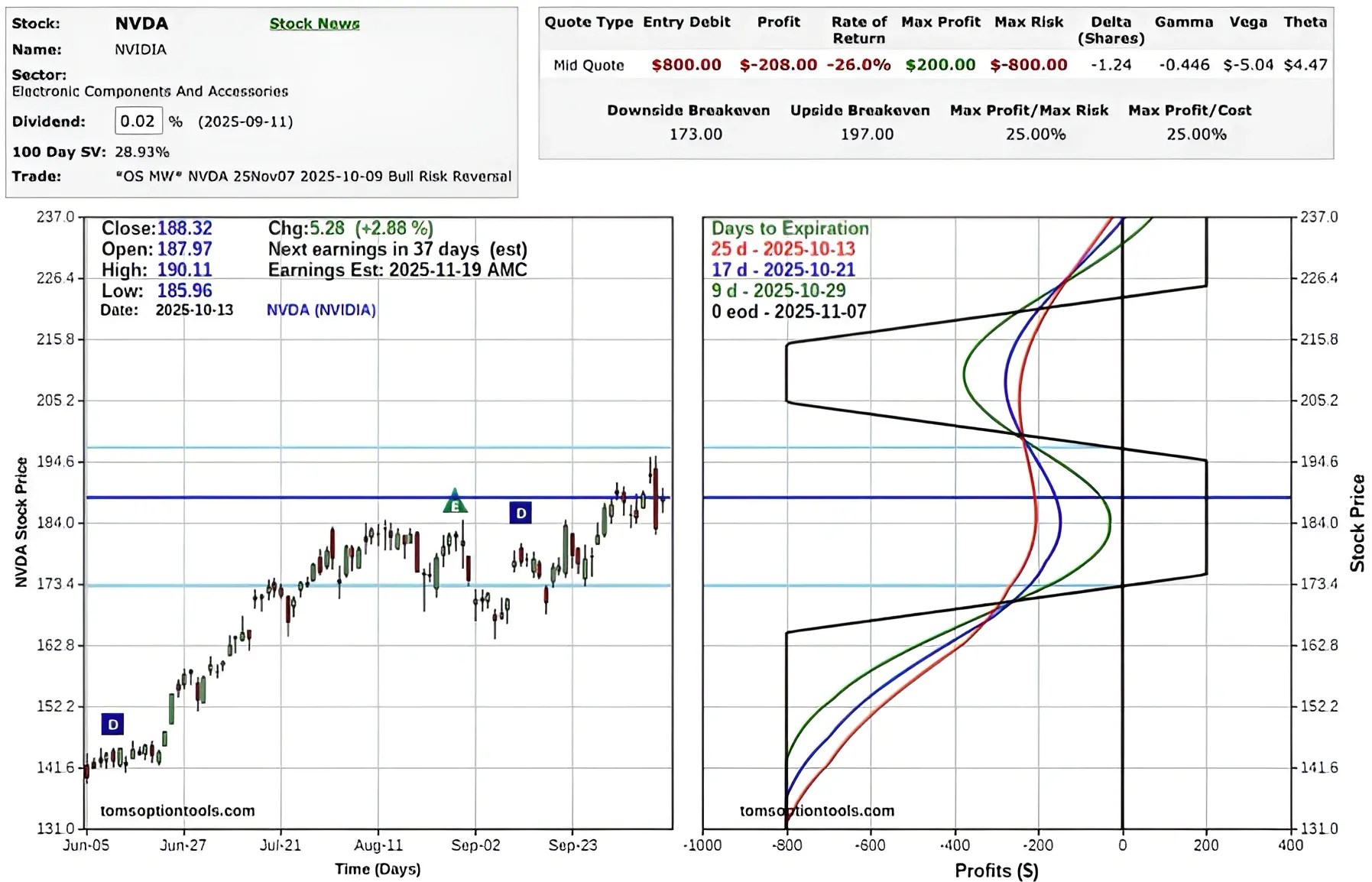
Task: Click the 'Sep-23' time axis tick label
Action: click(572, 845)
